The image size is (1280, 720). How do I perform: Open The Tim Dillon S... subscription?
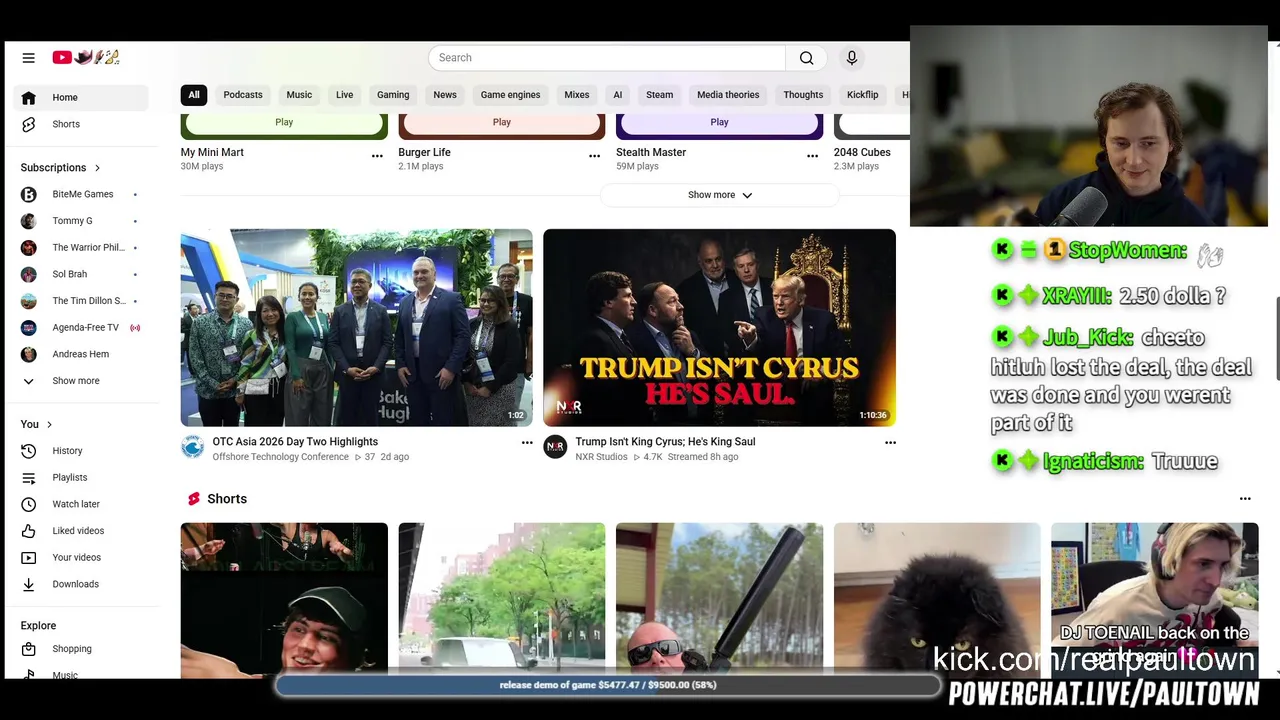tap(81, 301)
